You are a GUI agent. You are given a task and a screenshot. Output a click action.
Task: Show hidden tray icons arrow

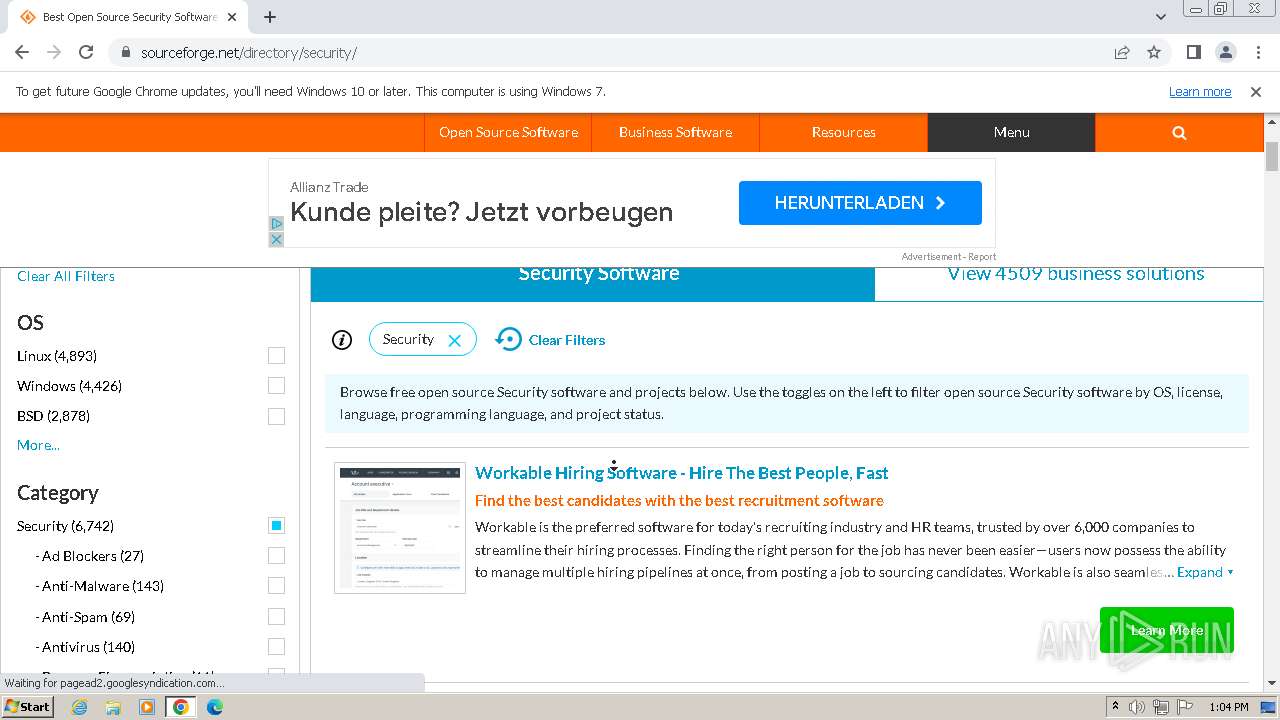[x=1115, y=707]
